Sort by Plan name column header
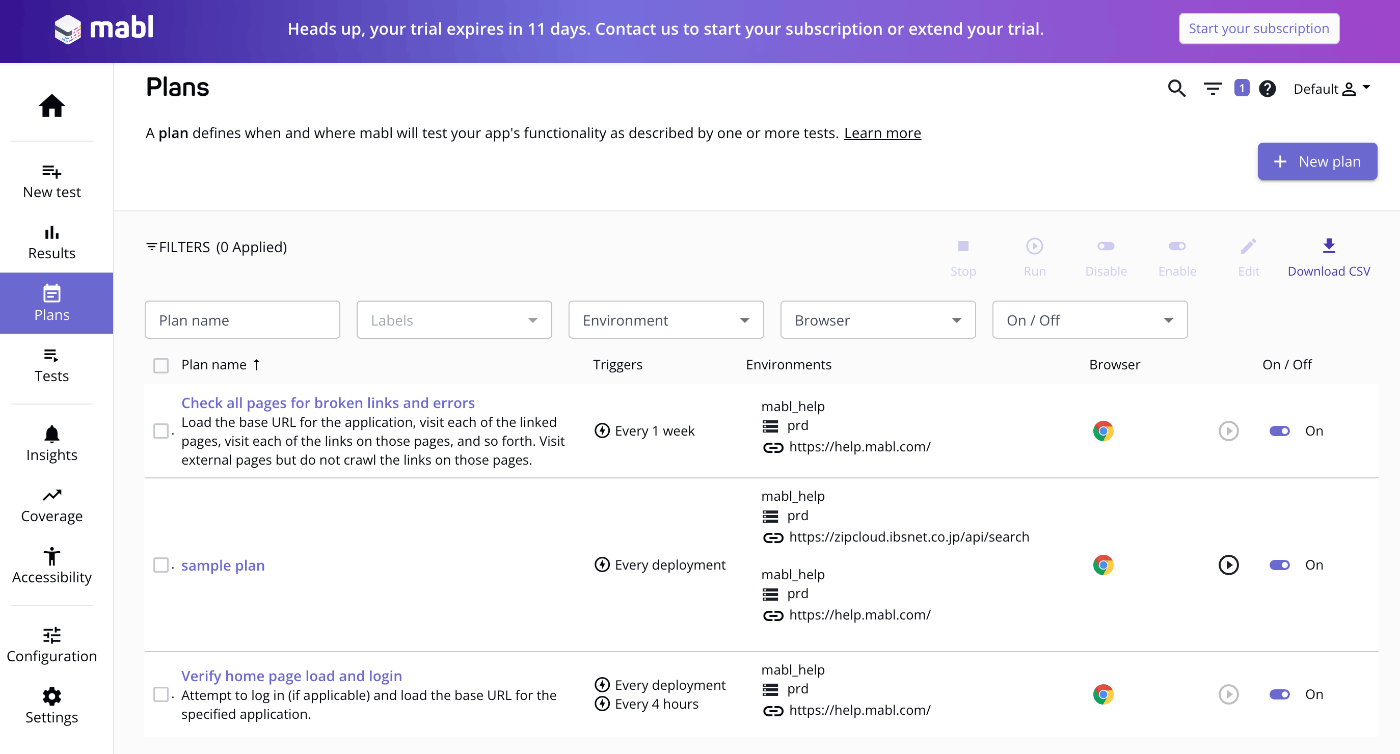The width and height of the screenshot is (1400, 754). click(x=221, y=365)
